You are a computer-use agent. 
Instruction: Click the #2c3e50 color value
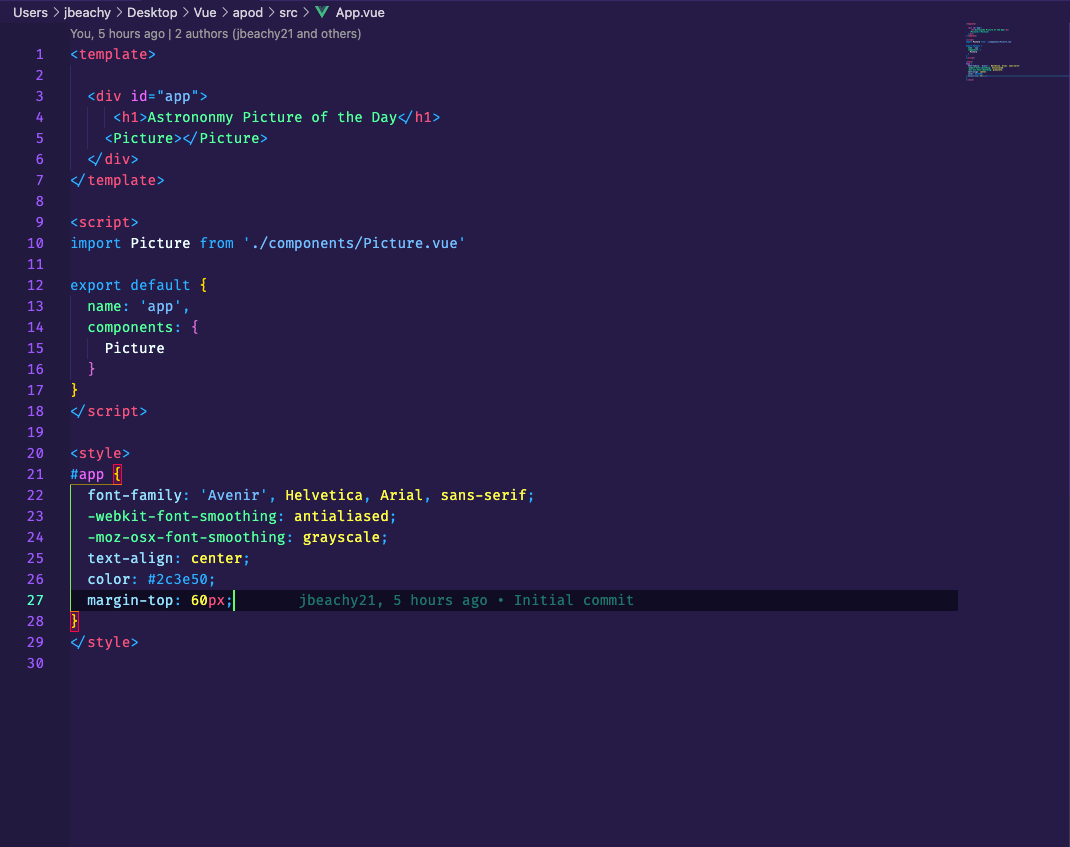pyautogui.click(x=177, y=579)
